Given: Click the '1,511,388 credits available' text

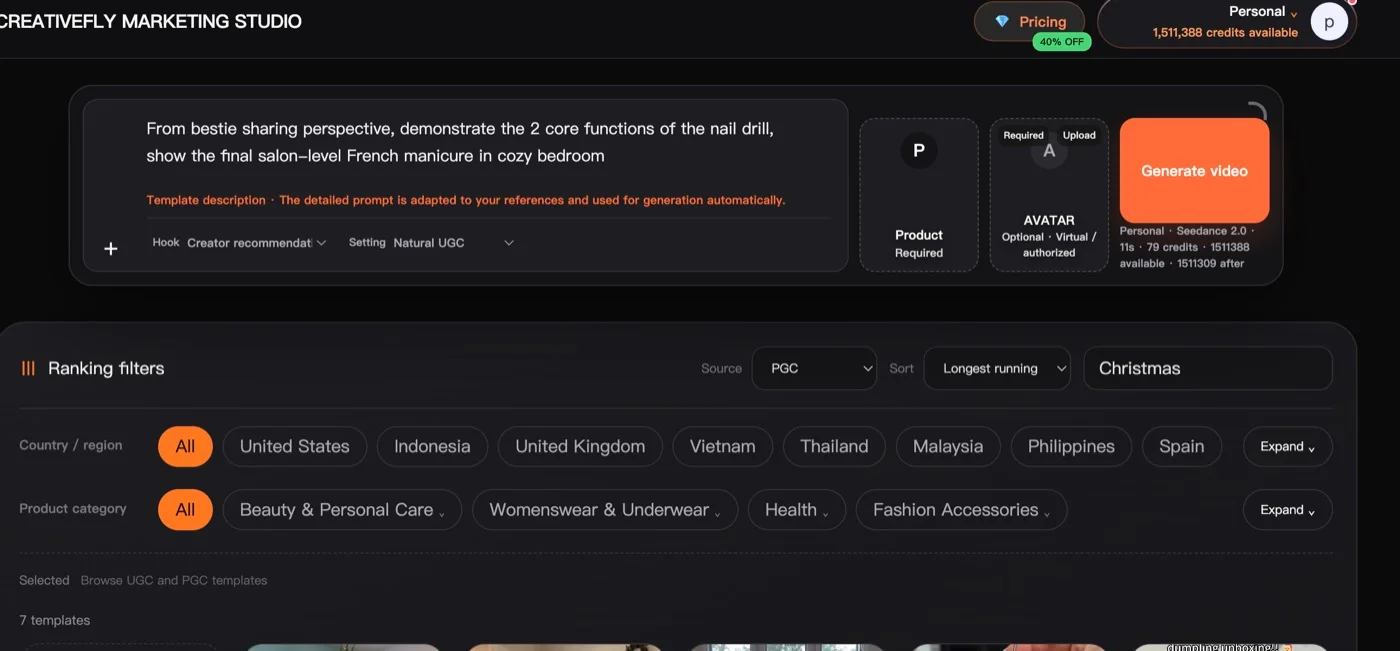Looking at the screenshot, I should click(1225, 32).
